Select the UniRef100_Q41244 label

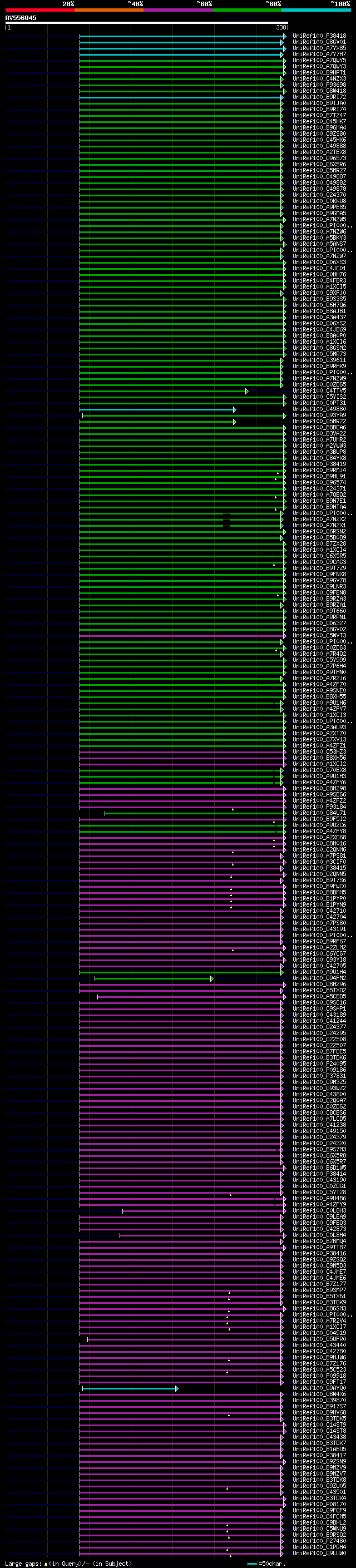coord(319,1021)
